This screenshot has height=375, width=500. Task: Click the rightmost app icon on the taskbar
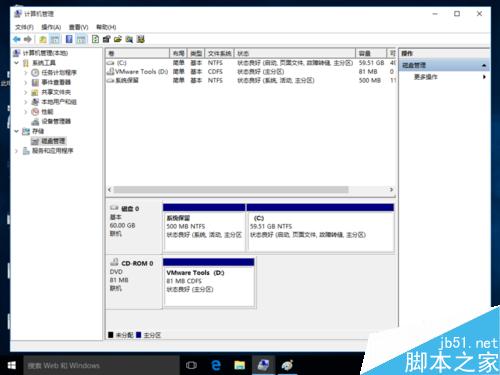click(x=287, y=365)
